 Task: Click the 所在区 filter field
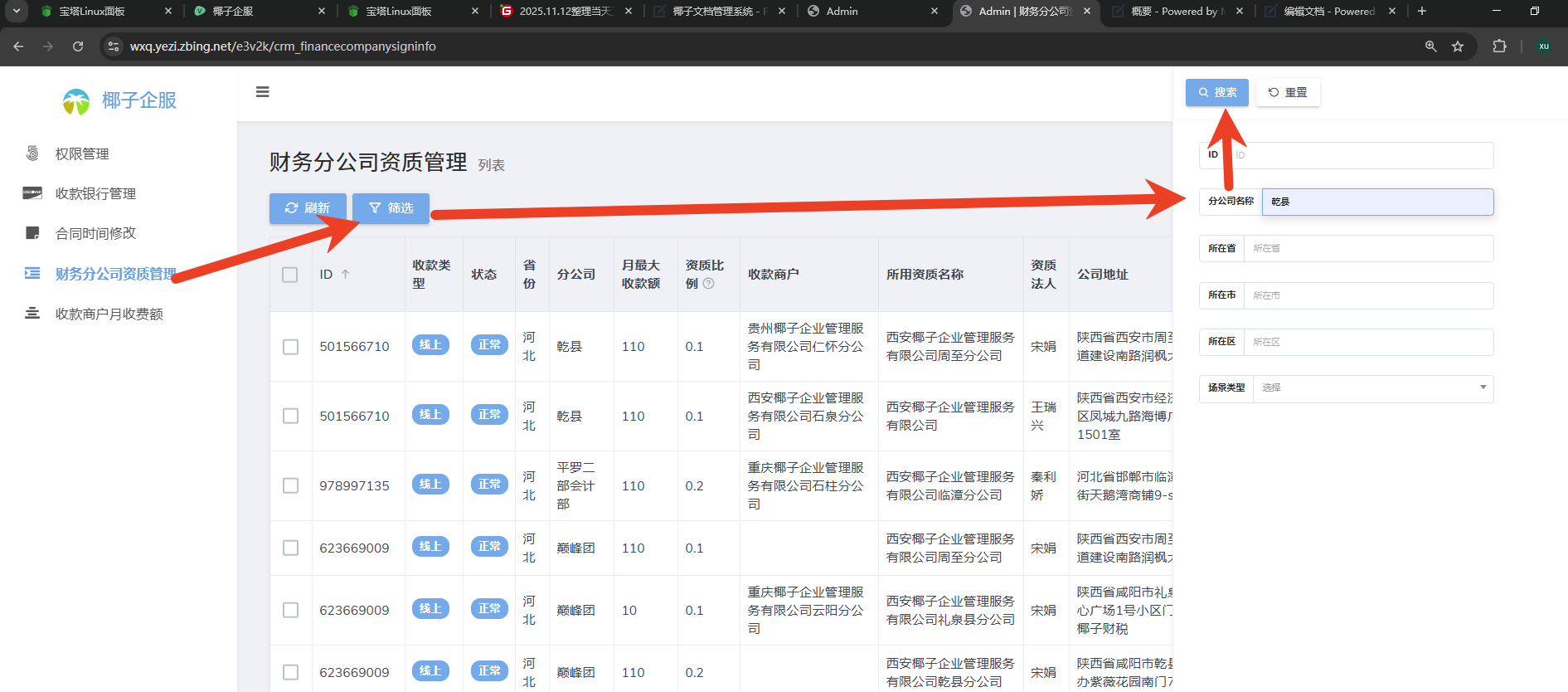tap(1368, 342)
